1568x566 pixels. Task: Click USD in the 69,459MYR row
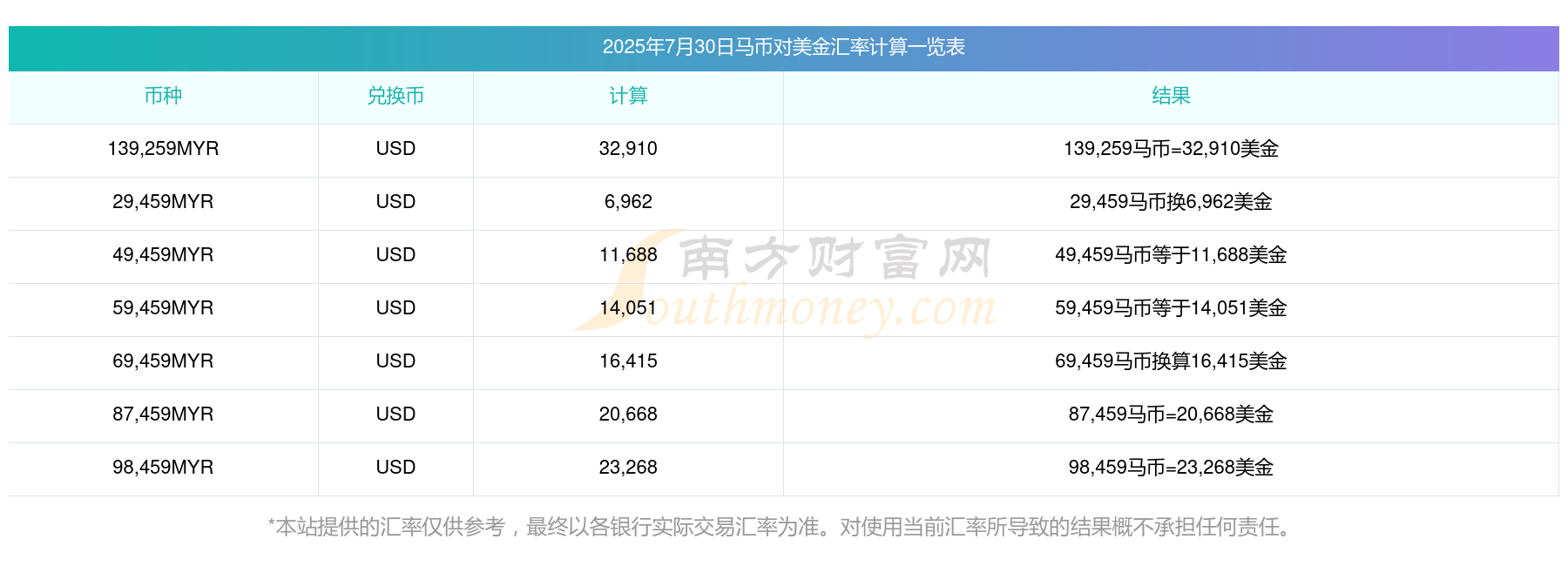[395, 361]
